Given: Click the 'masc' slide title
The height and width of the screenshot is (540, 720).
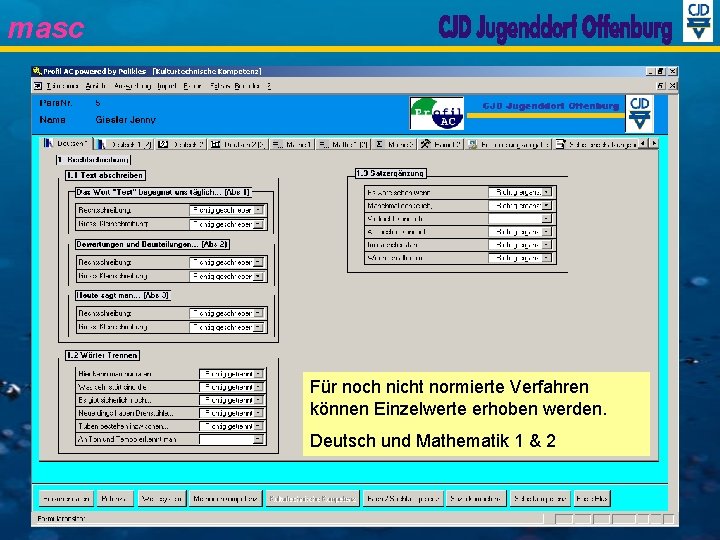Looking at the screenshot, I should click(x=46, y=28).
